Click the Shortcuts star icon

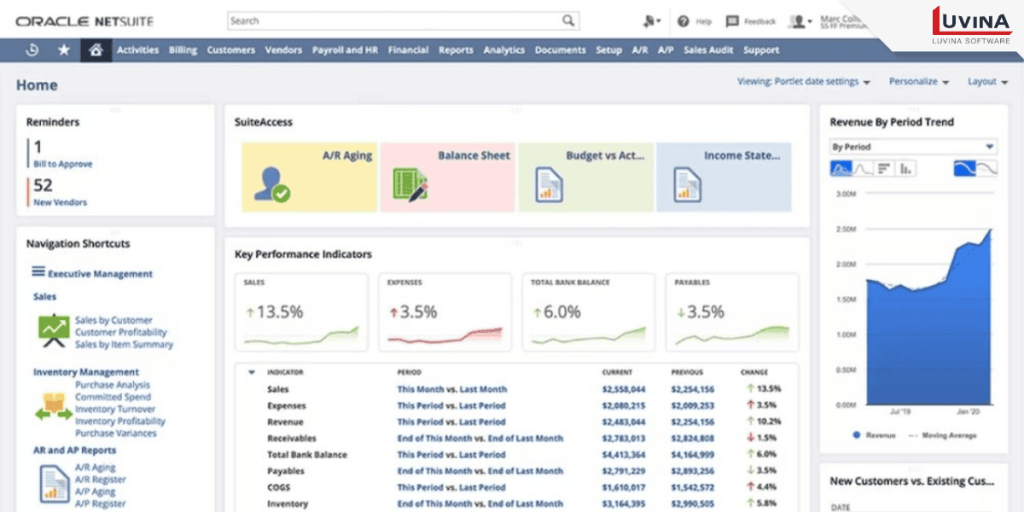pyautogui.click(x=64, y=50)
